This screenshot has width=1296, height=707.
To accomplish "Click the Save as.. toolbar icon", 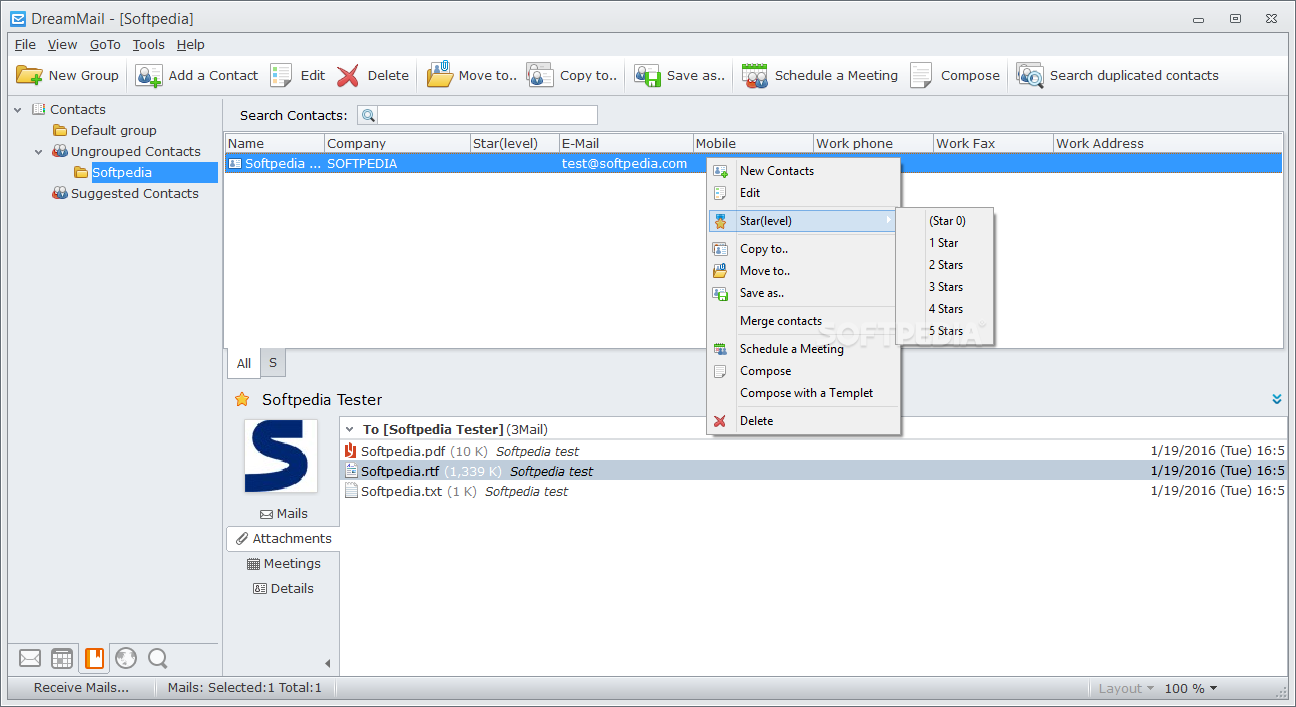I will 647,75.
